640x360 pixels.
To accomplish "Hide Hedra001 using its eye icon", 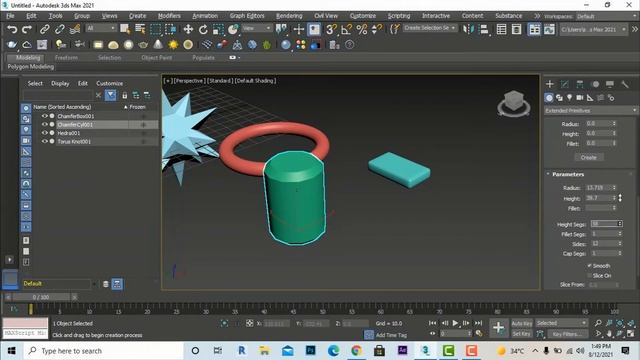I will (x=44, y=133).
